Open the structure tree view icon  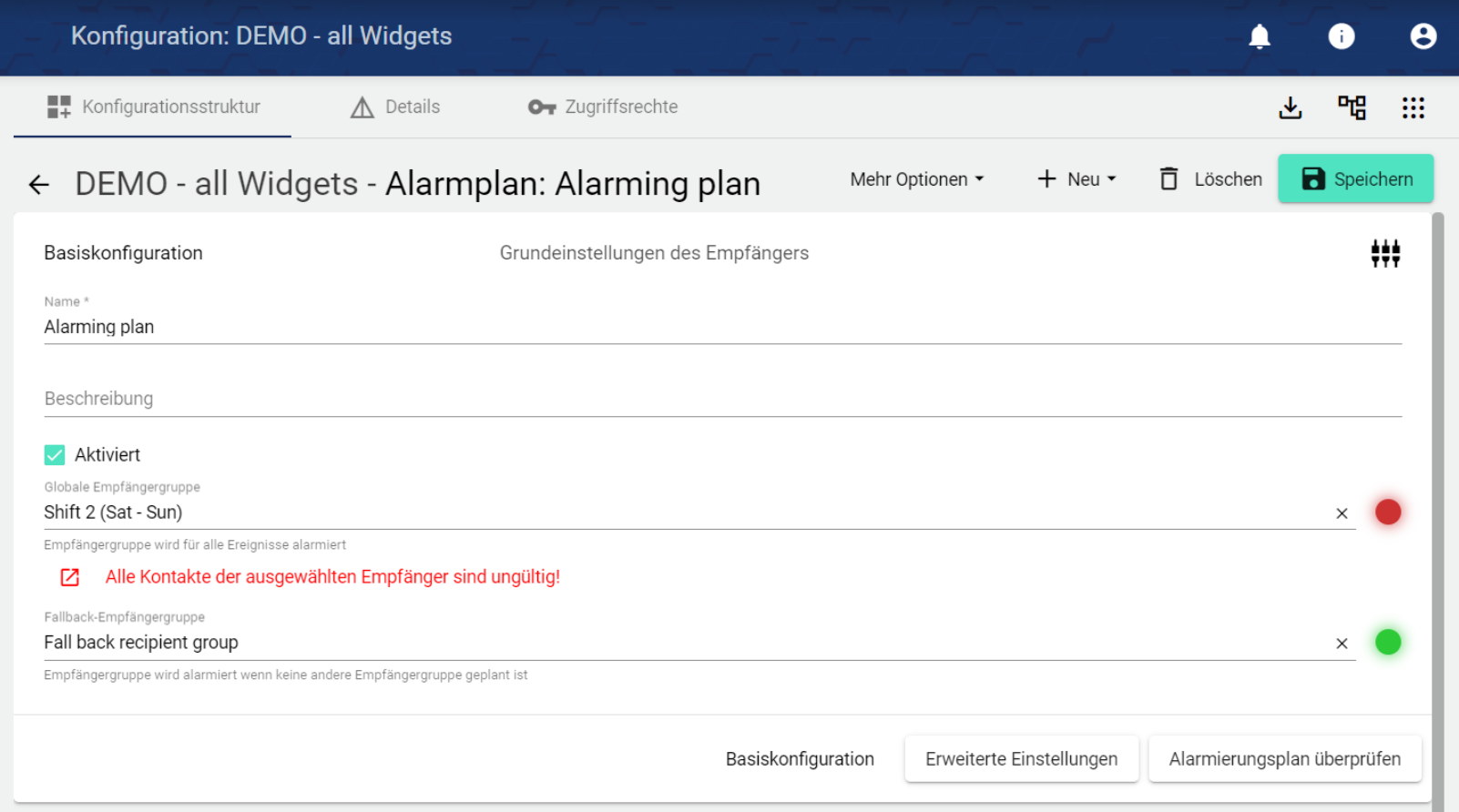coord(1352,107)
